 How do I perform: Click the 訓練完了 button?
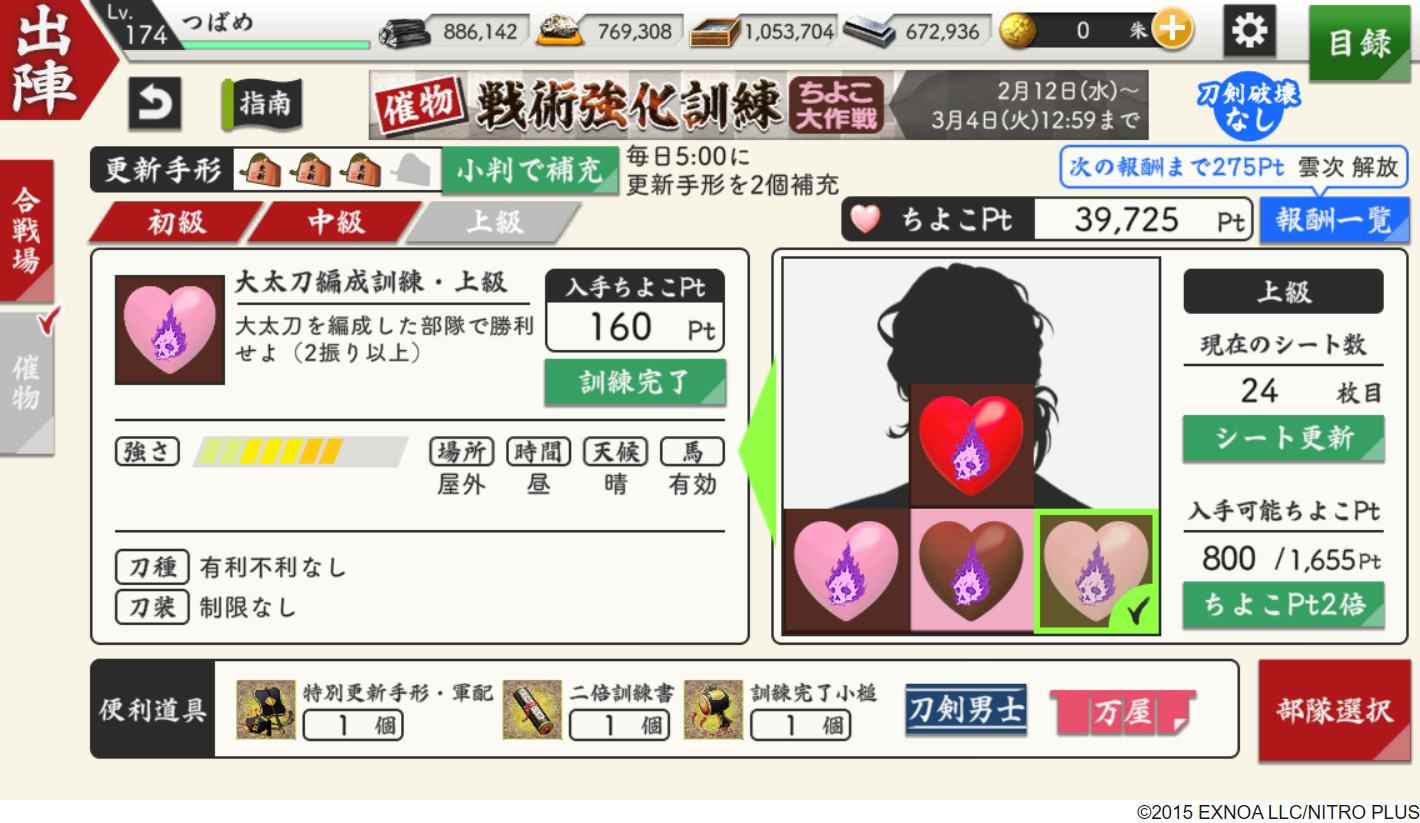[635, 382]
